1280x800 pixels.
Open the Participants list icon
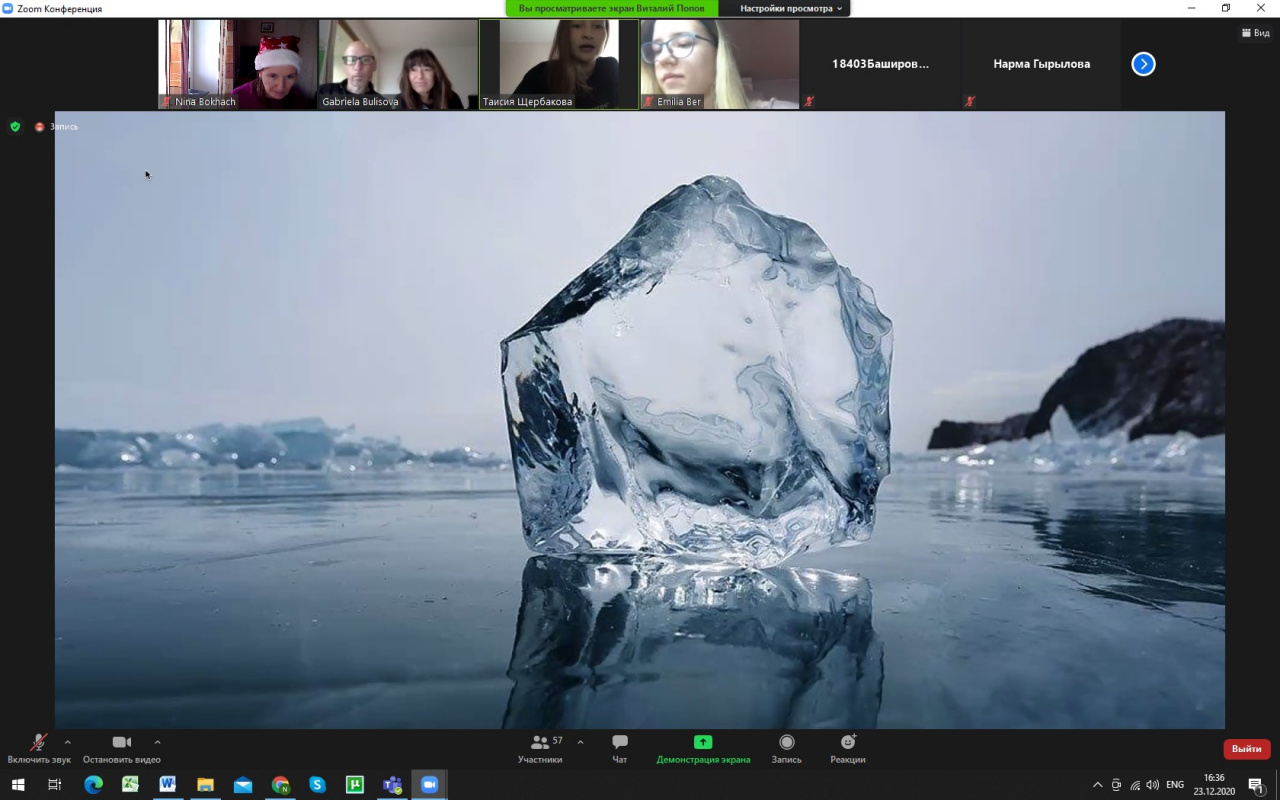540,742
